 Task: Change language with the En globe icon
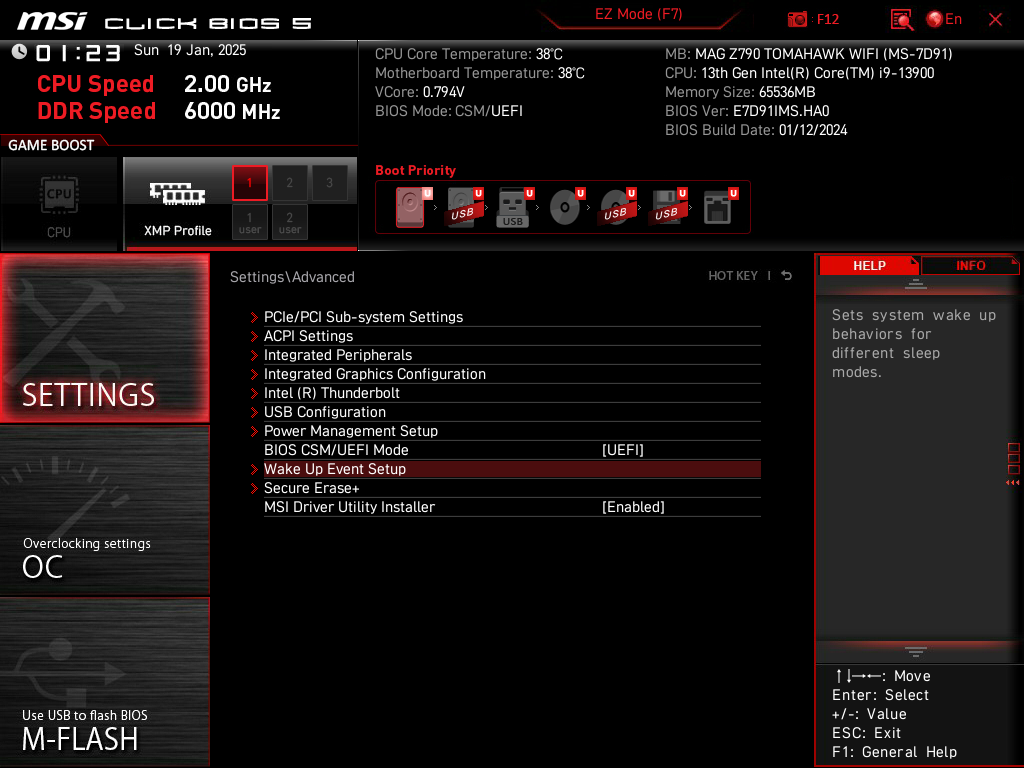pos(944,19)
